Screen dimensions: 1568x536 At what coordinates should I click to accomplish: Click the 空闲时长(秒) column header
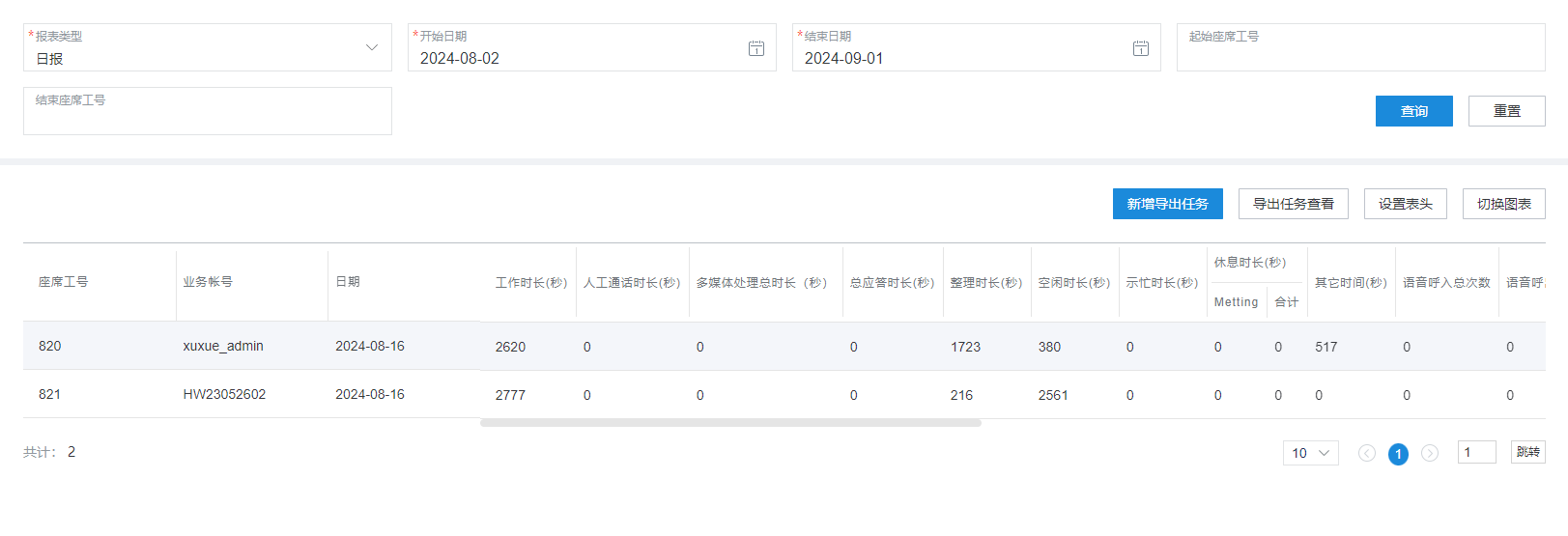[1073, 283]
